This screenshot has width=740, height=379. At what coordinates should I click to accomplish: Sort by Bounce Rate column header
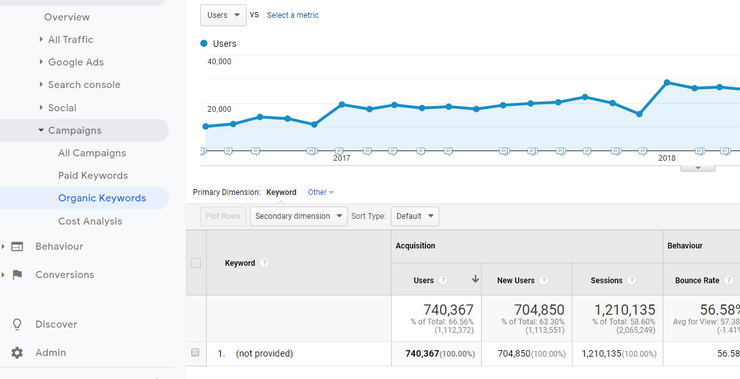[x=697, y=280]
